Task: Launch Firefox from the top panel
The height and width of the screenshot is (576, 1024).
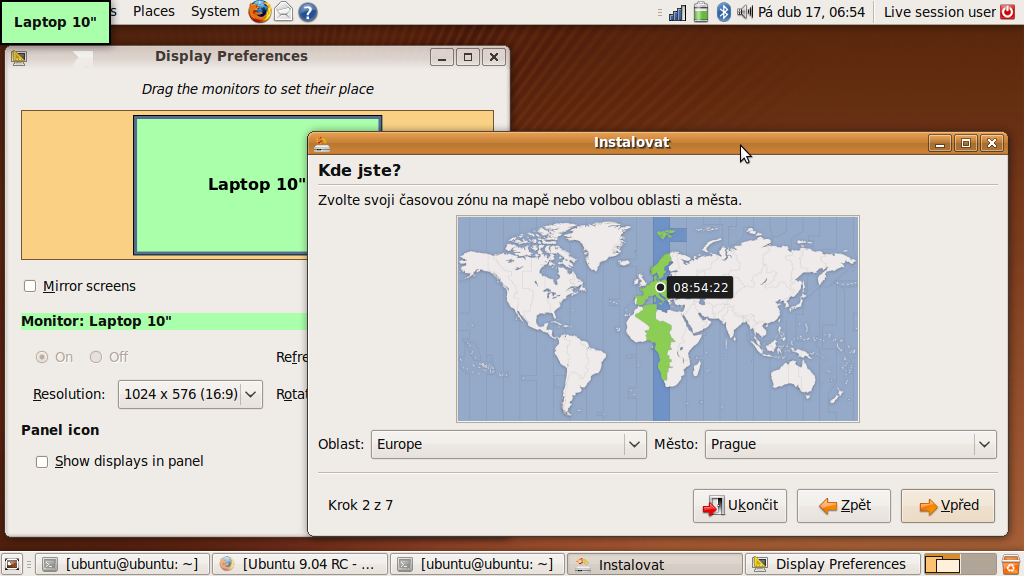Action: point(259,12)
